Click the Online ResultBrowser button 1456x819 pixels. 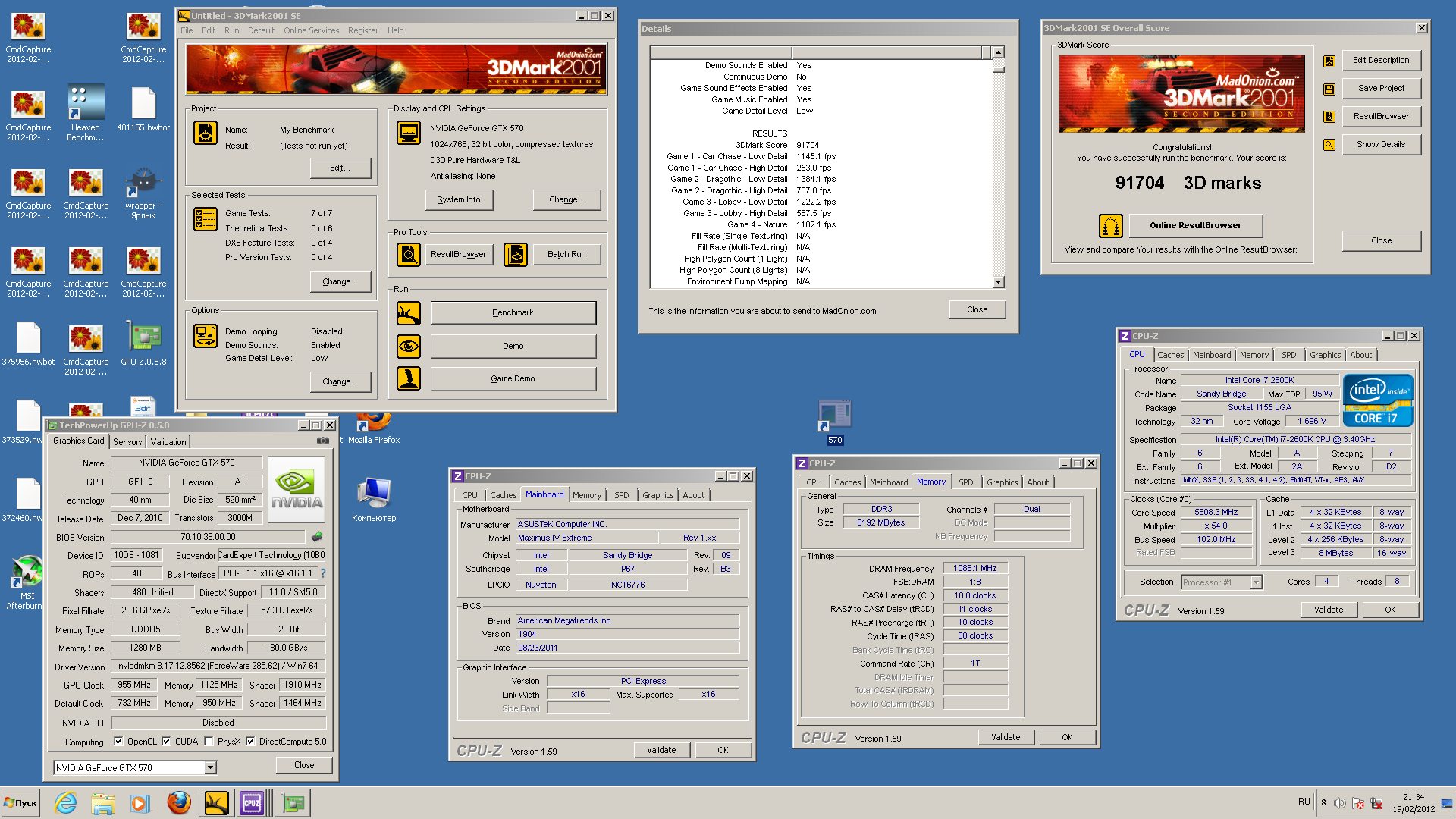pos(1195,225)
